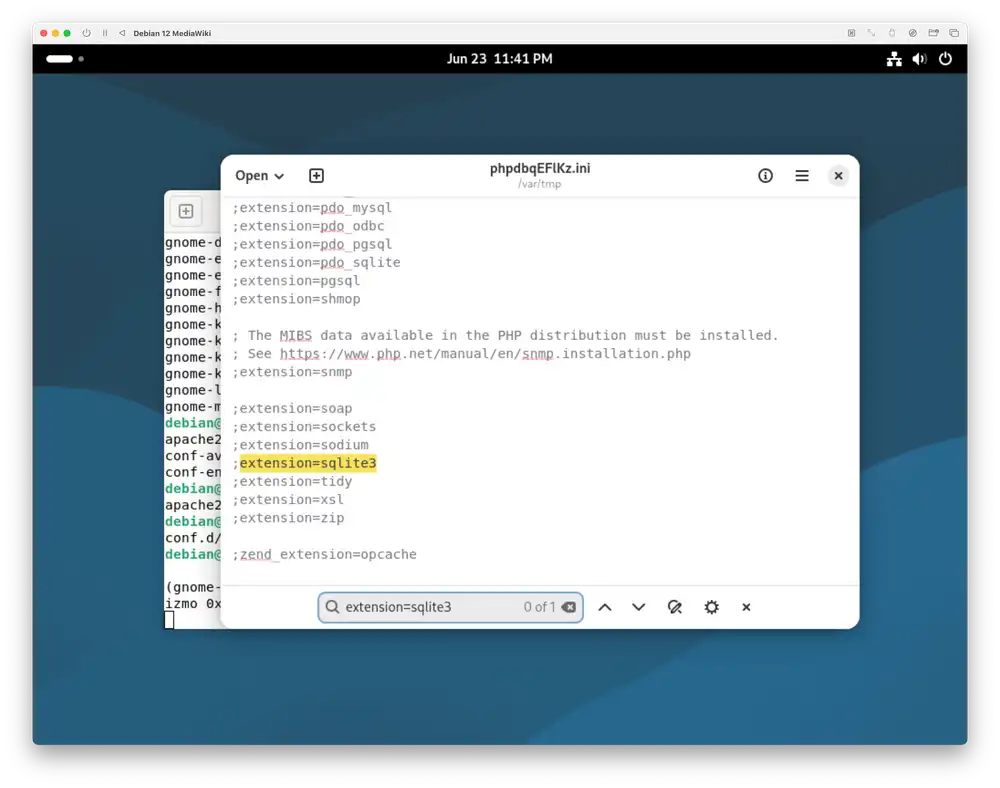The width and height of the screenshot is (1000, 788).
Task: Click the ;extension=pdo_pgsql line
Action: click(x=312, y=244)
